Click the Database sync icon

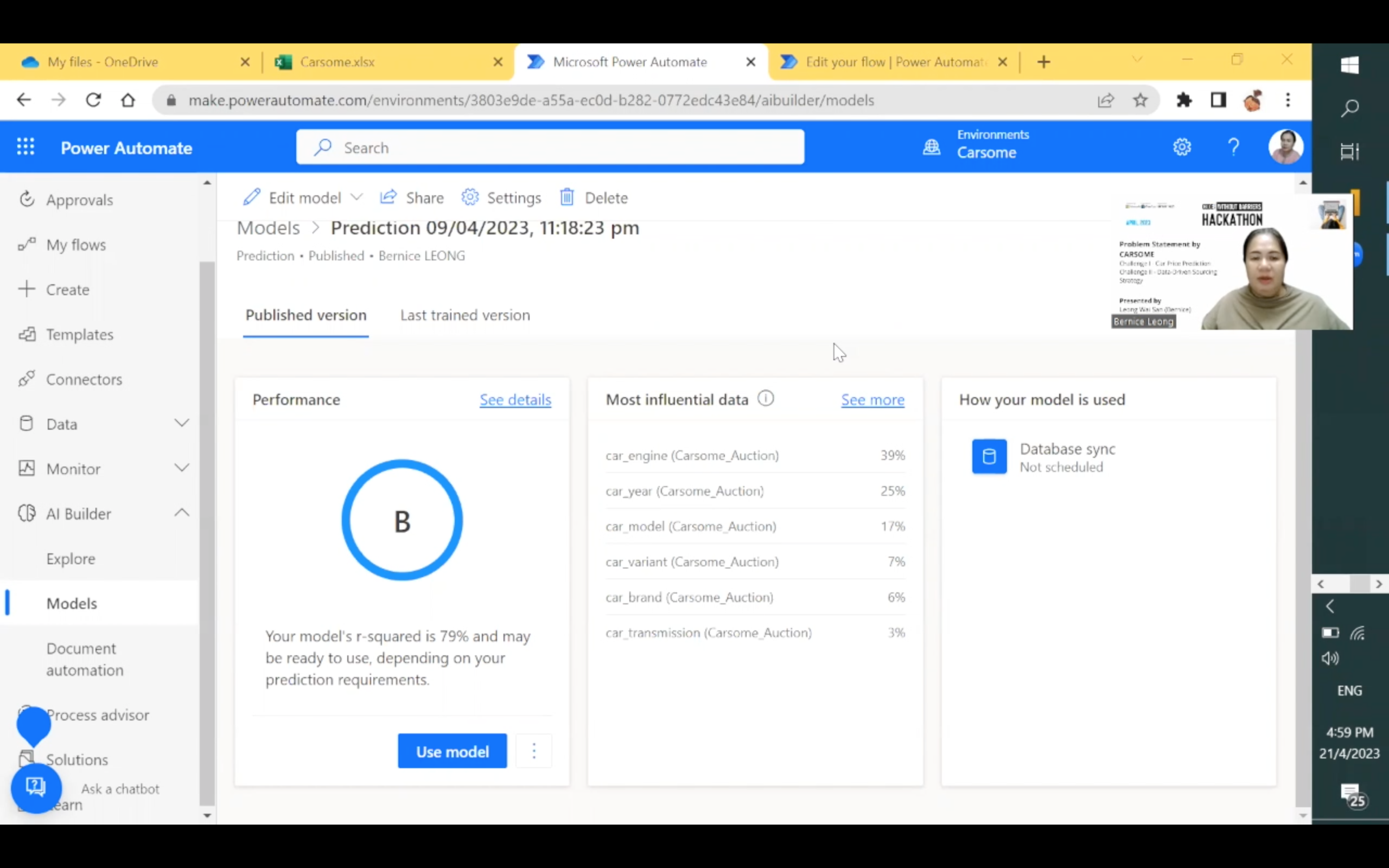[989, 456]
